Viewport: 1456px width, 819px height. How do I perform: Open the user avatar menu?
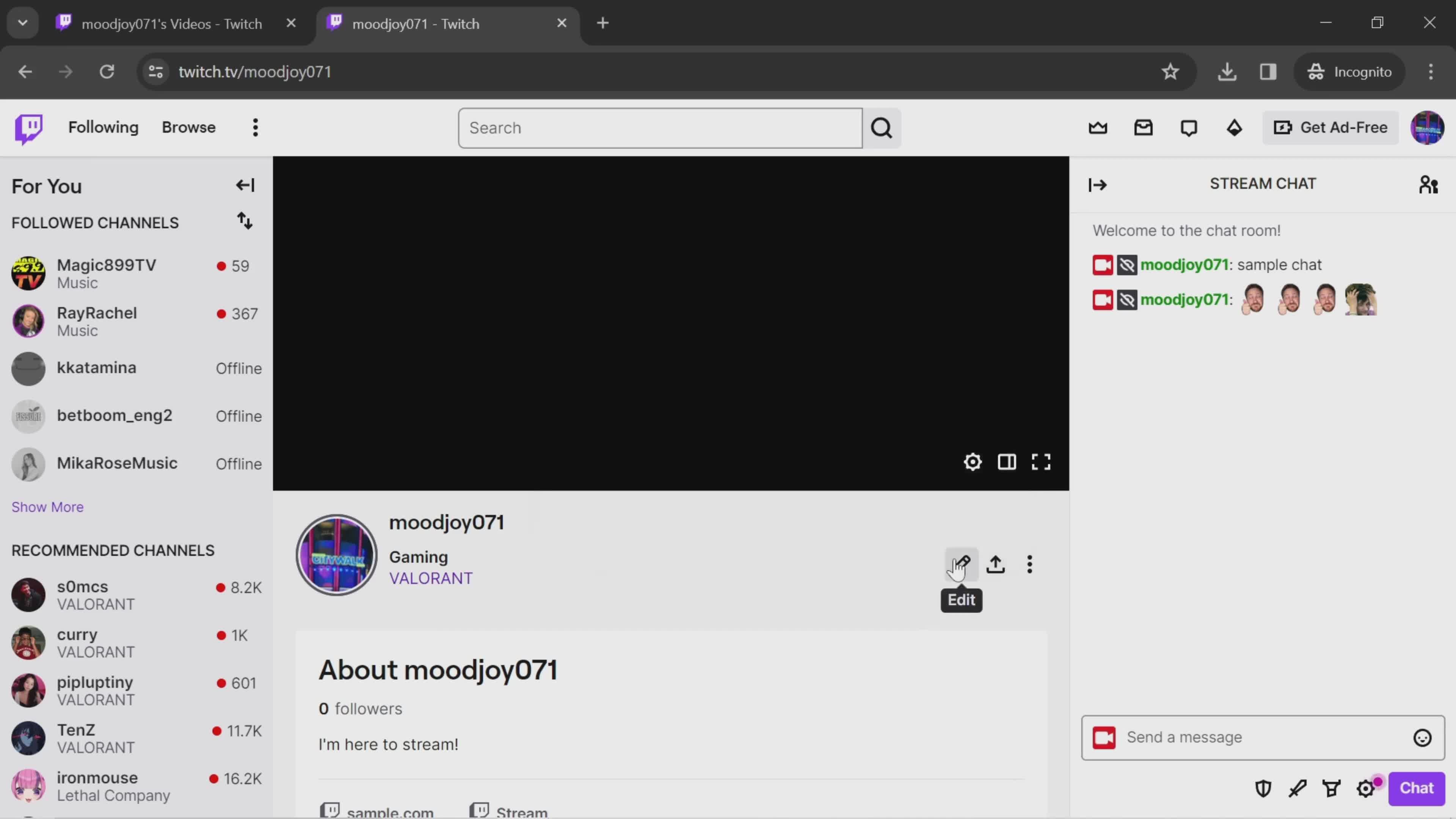click(1427, 128)
